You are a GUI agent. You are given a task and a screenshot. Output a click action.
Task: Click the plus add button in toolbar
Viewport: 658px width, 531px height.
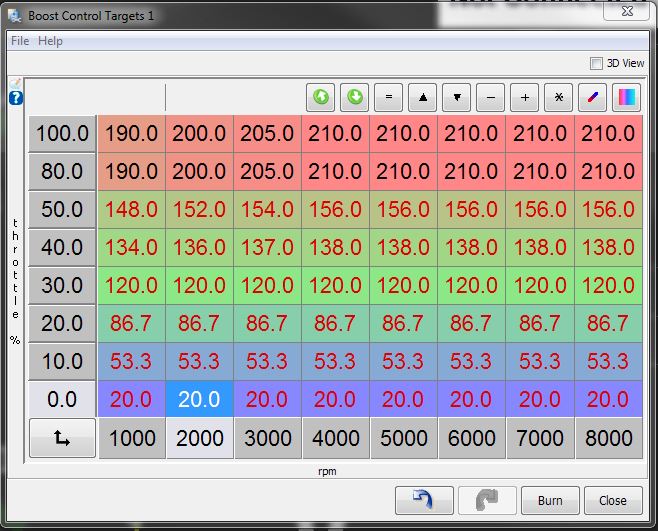pos(525,98)
